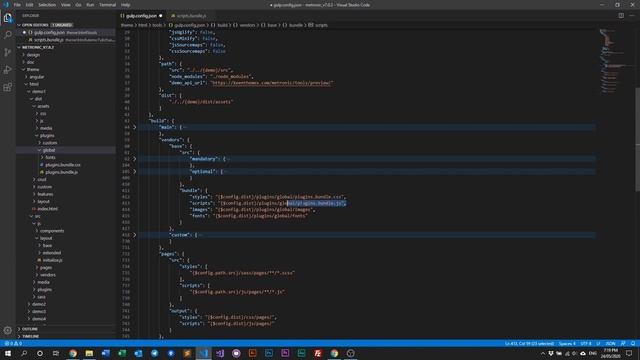Viewport: 640px width, 360px height.
Task: Open plugins.bundle.js file
Action: tap(61, 172)
